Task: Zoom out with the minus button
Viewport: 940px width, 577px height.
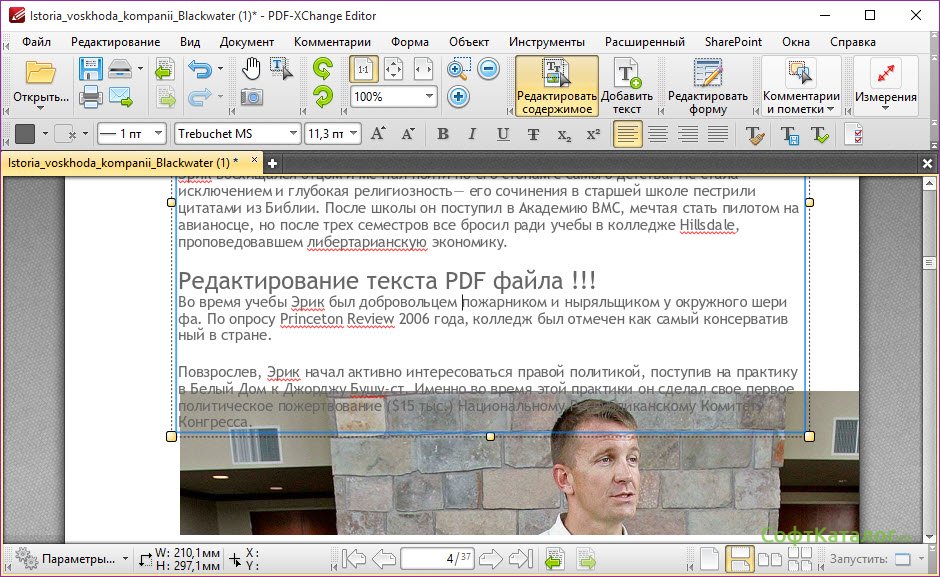Action: [x=489, y=69]
